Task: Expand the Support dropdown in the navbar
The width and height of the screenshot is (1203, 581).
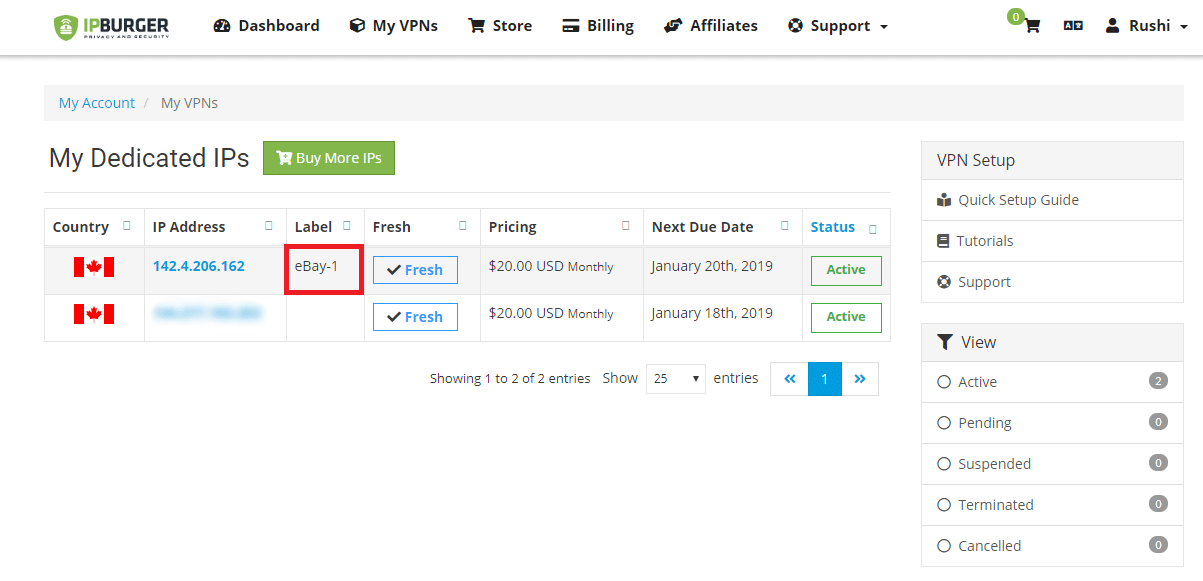Action: tap(837, 26)
